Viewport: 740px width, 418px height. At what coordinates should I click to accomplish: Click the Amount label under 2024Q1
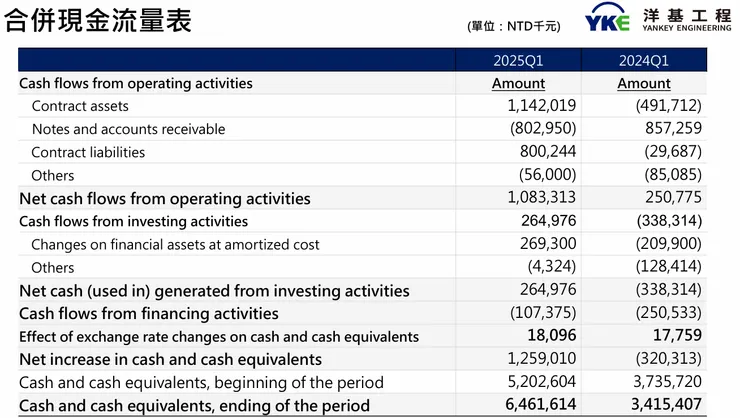[644, 84]
